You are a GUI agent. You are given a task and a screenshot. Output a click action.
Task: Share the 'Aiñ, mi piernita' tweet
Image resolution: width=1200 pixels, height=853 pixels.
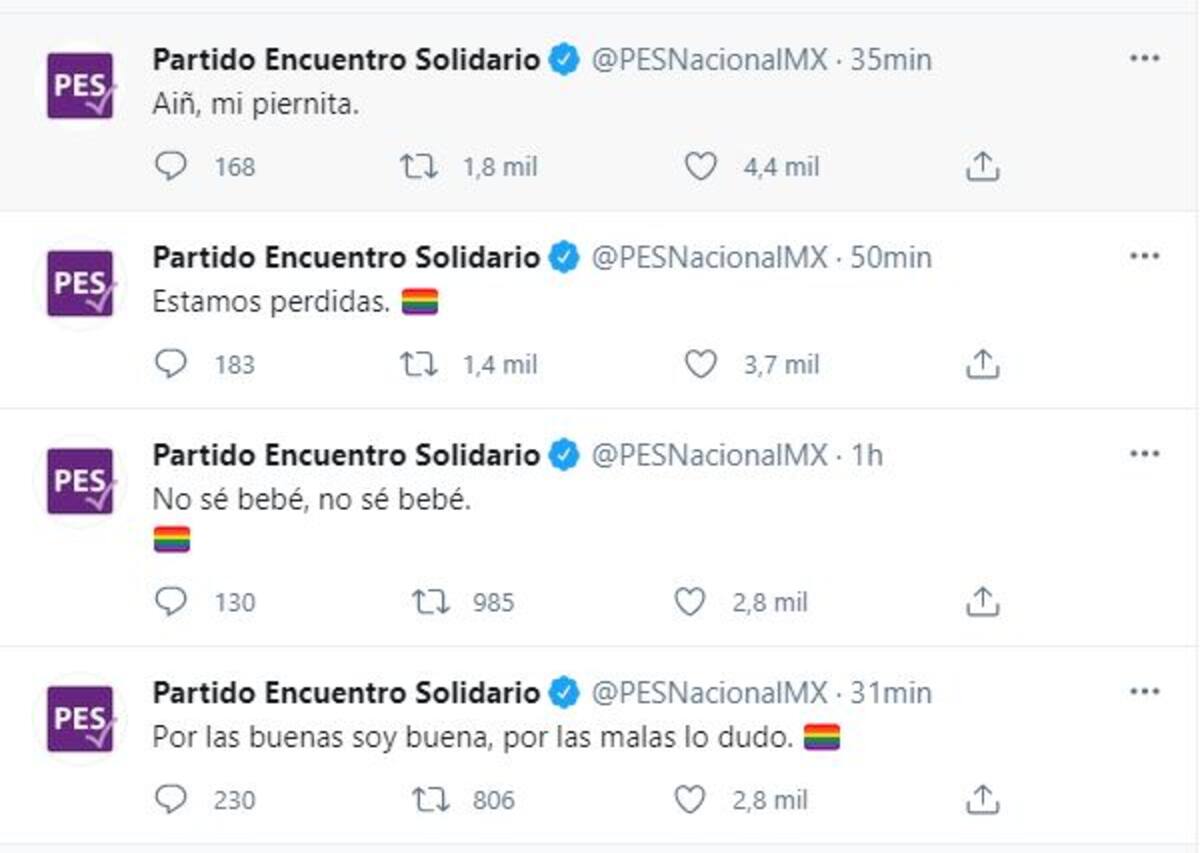click(983, 166)
